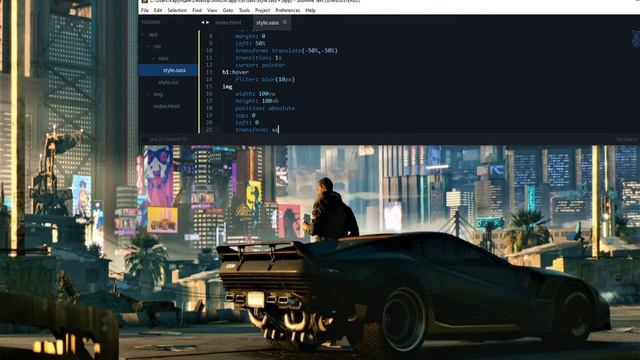Click the unsaved circle on style.sass tab
This screenshot has width=640, height=360.
click(285, 22)
